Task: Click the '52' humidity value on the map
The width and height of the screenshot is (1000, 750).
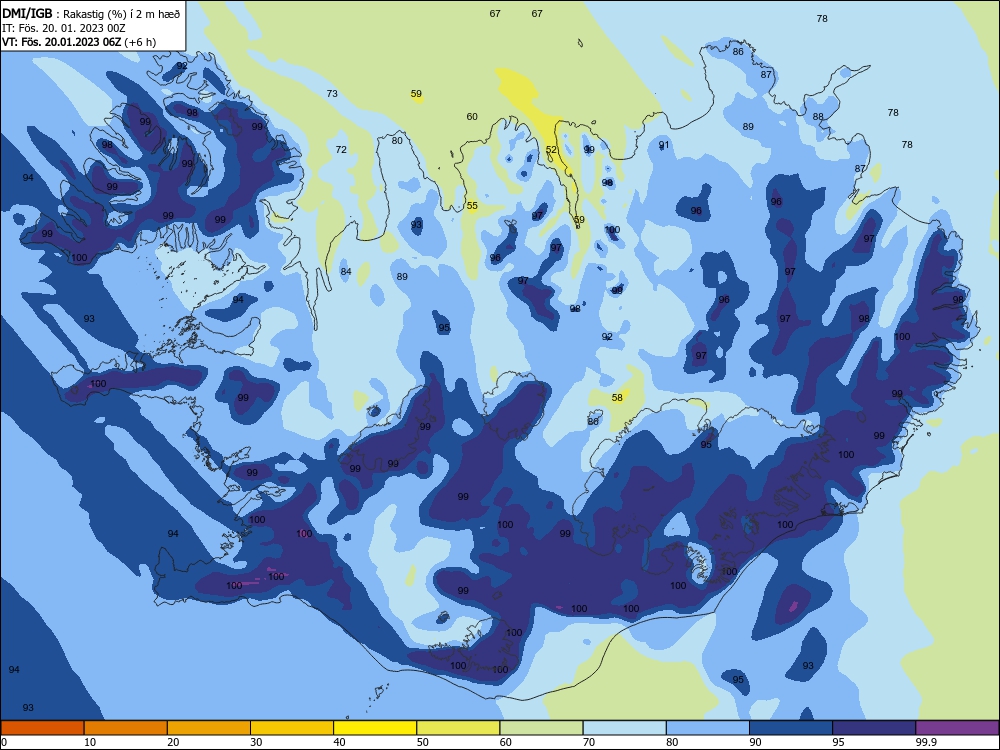Action: 551,150
